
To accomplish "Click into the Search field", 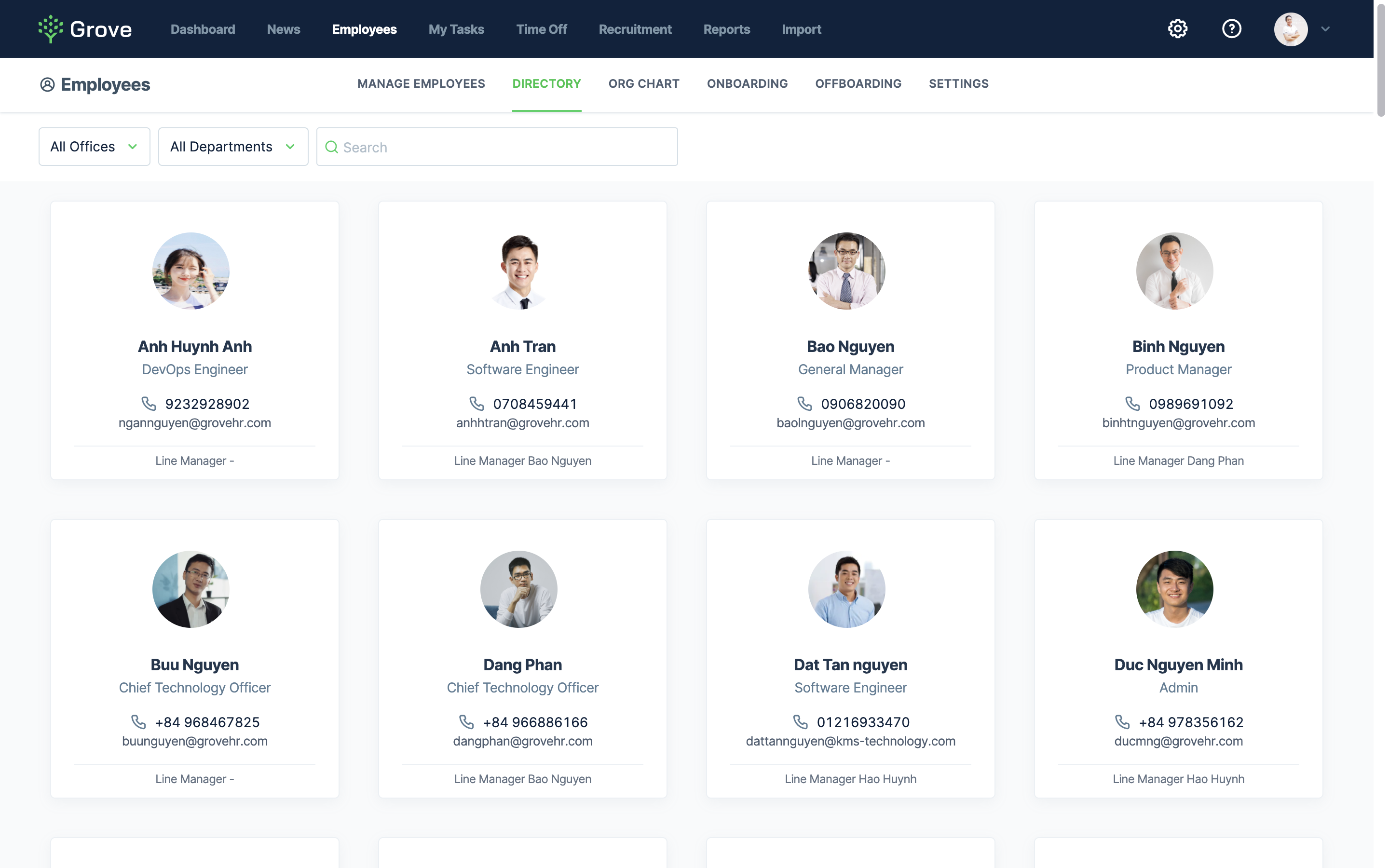I will click(505, 147).
